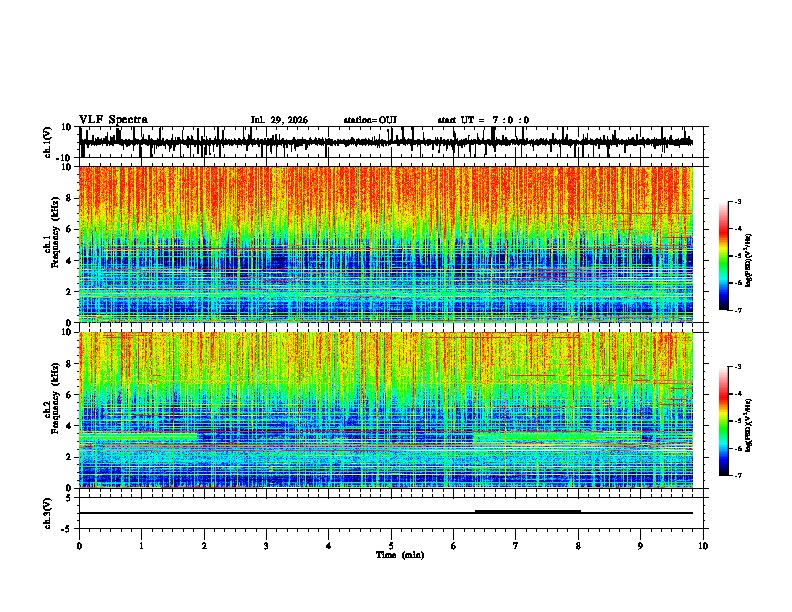The height and width of the screenshot is (612, 792).
Task: Click the ch.1 color scale log(PSD) unit label
Action: pos(749,261)
